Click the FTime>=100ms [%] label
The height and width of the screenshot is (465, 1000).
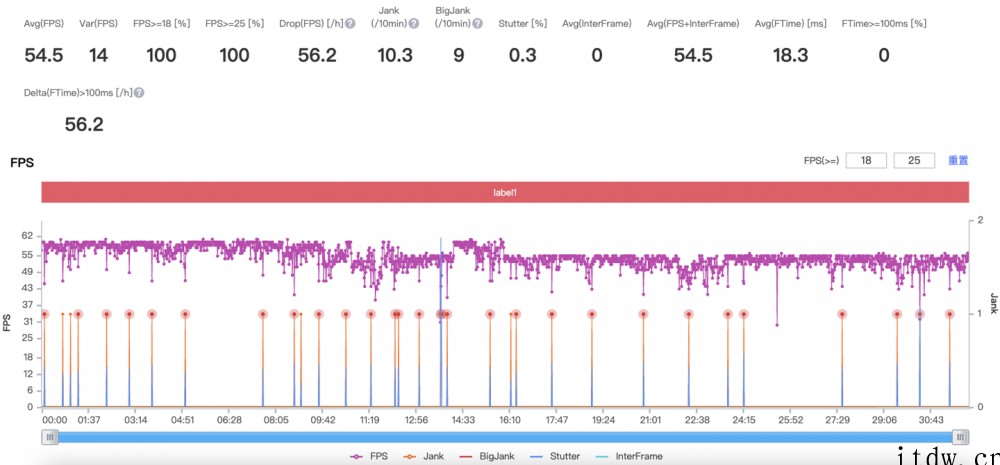tap(883, 24)
